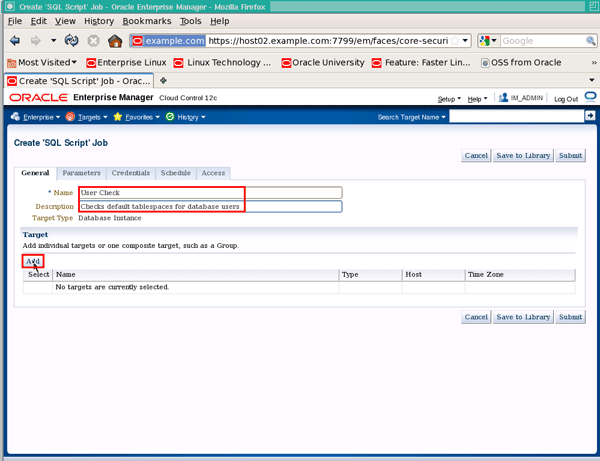
Task: Open the Setup dropdown menu
Action: (449, 99)
